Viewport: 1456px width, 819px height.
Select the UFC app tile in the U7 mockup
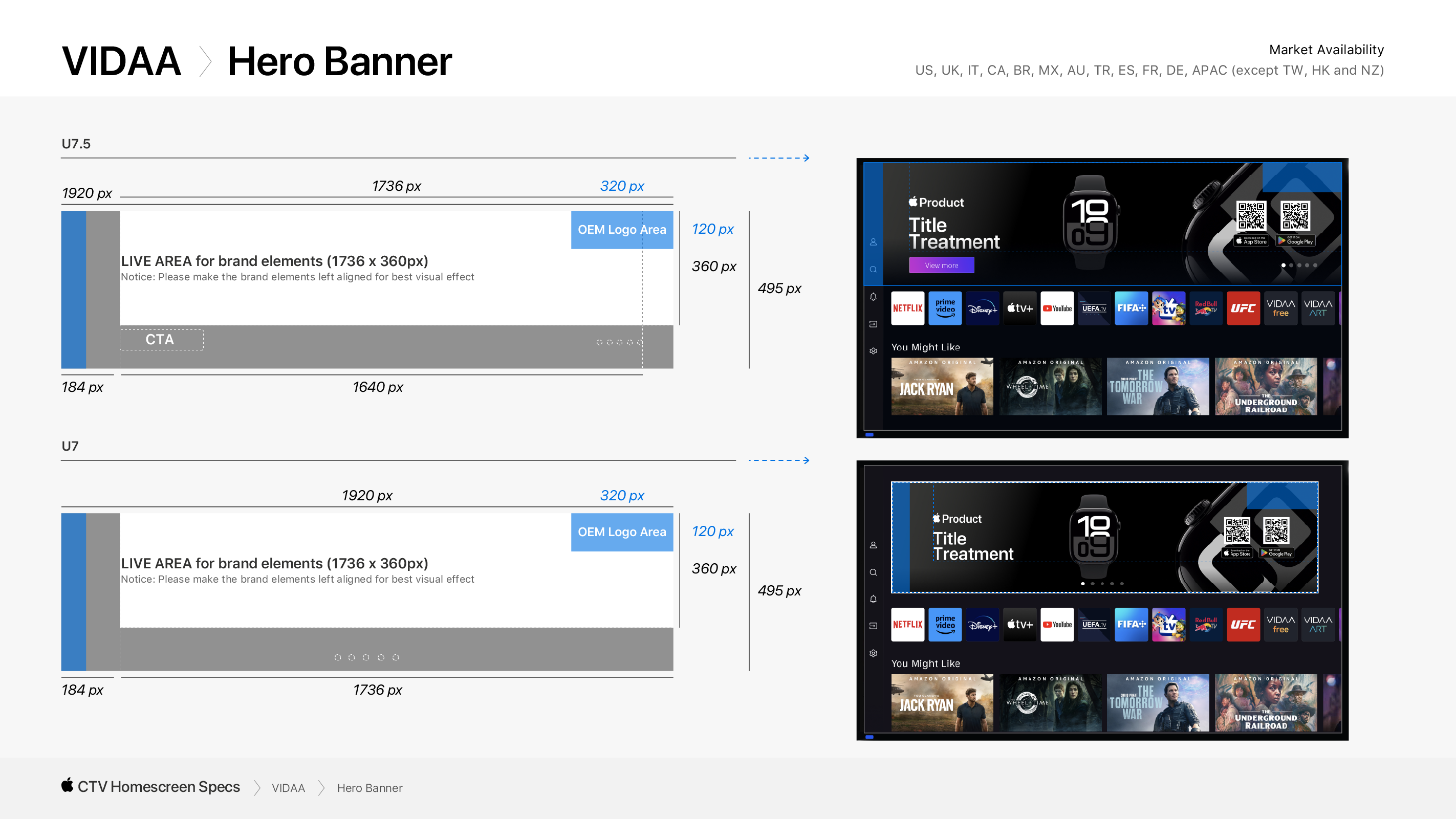tap(1243, 625)
